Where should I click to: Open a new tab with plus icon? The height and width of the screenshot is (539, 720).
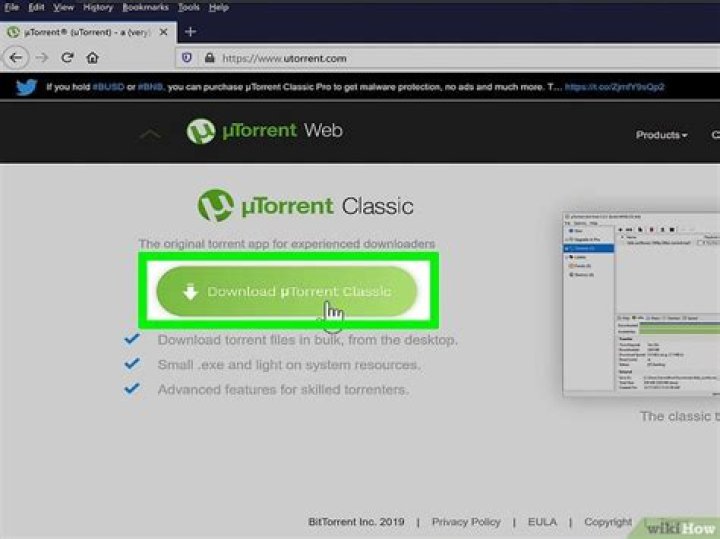coord(191,31)
